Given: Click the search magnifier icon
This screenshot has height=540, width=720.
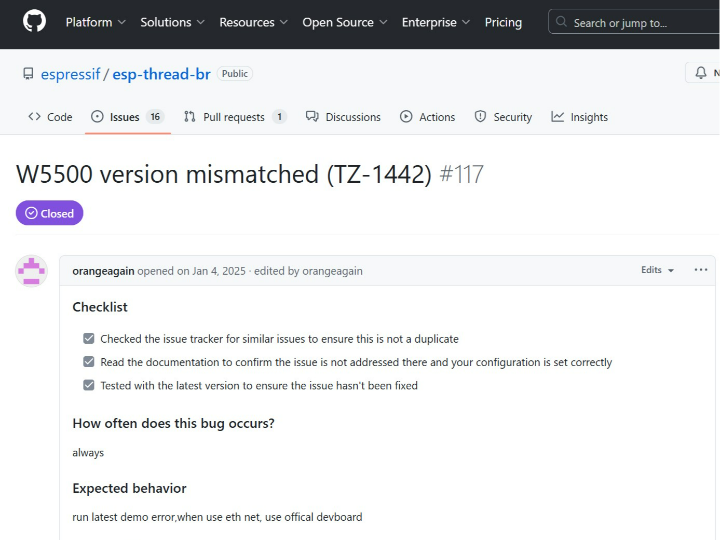Looking at the screenshot, I should coord(562,22).
